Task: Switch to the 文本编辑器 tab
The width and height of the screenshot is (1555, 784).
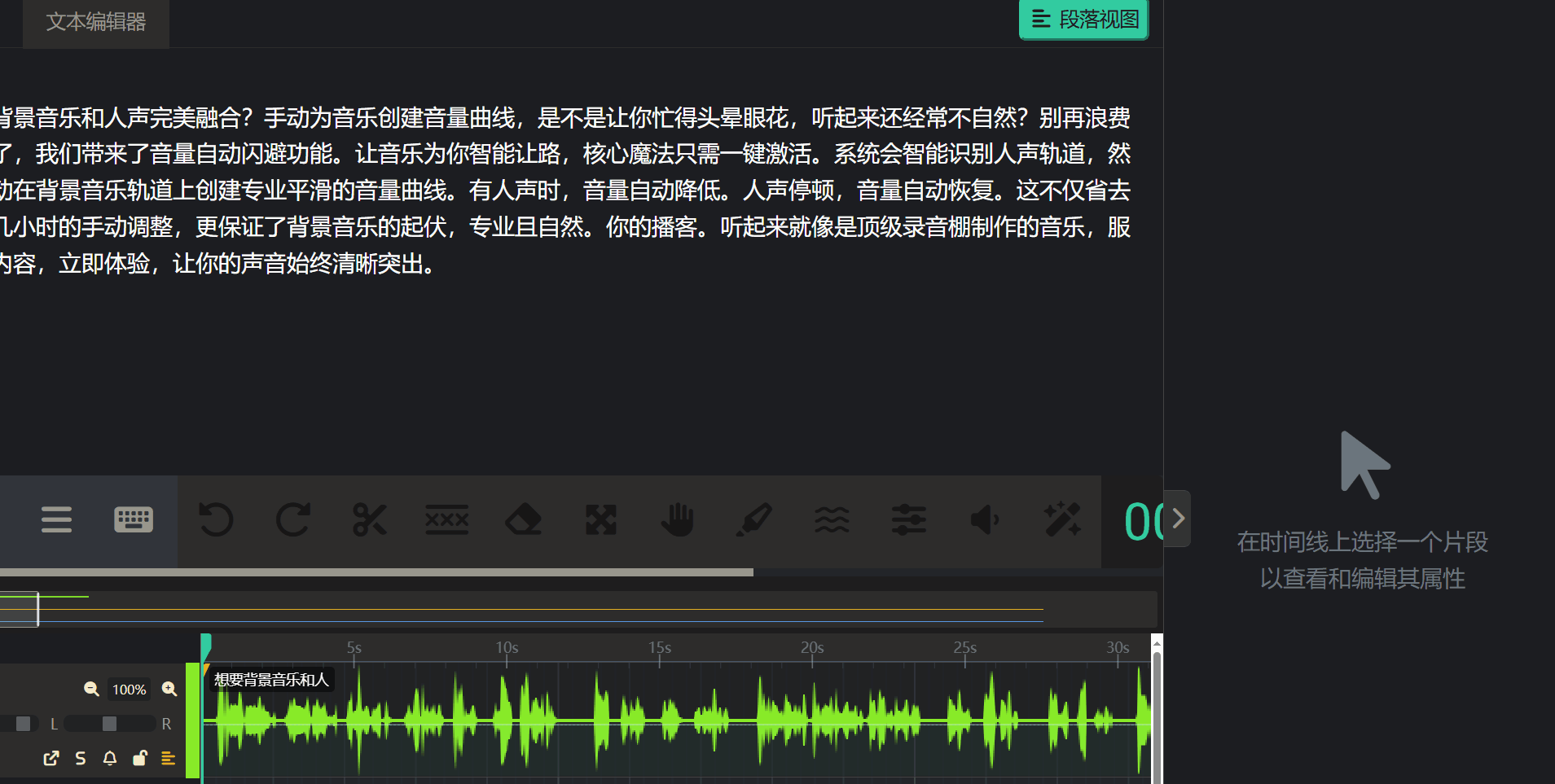Action: click(x=96, y=22)
